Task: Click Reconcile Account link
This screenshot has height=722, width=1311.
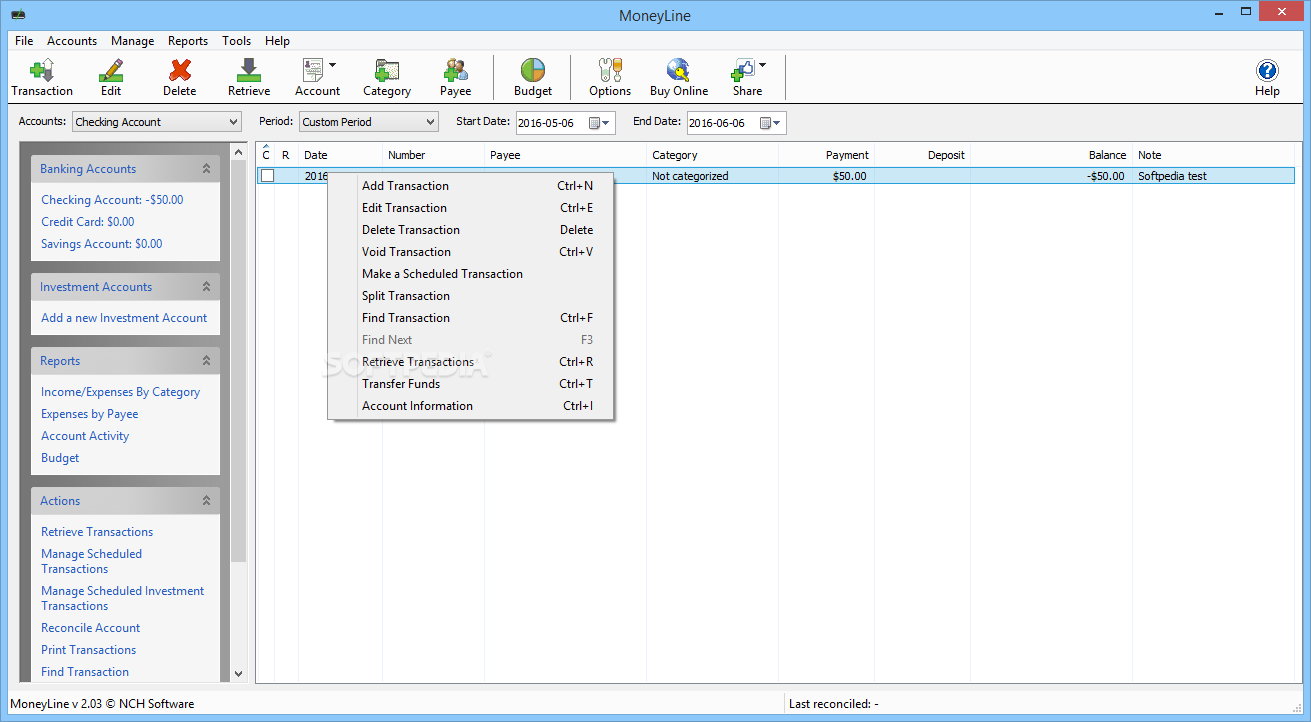Action: (x=90, y=628)
